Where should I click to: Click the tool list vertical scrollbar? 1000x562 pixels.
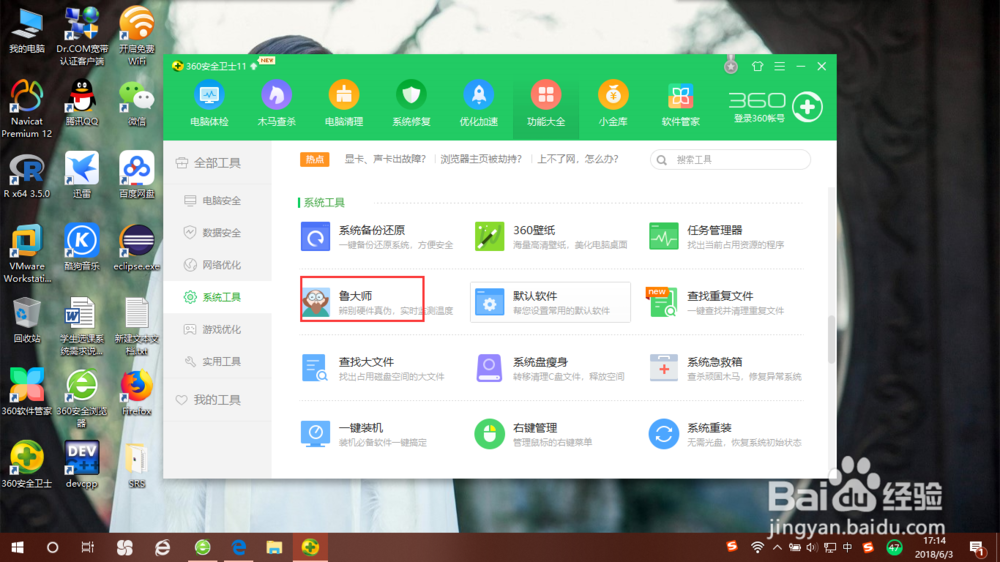click(831, 339)
